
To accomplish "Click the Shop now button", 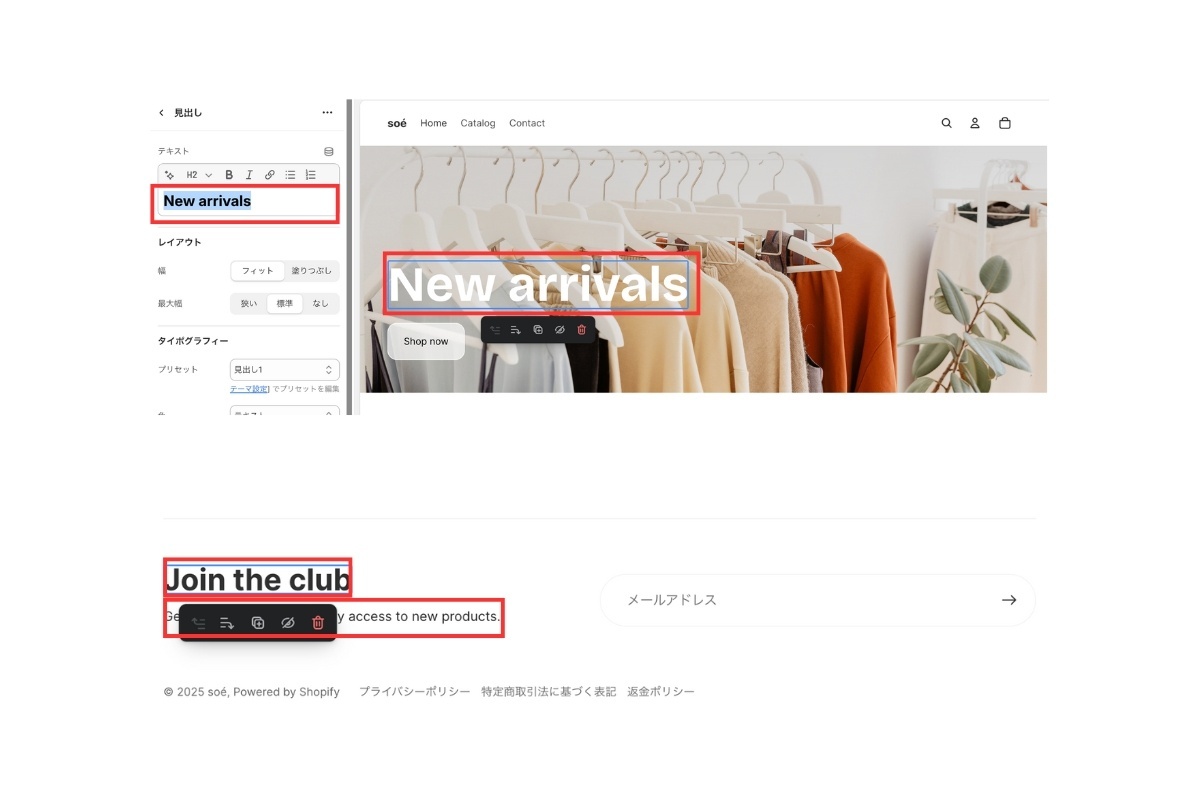I will point(426,341).
